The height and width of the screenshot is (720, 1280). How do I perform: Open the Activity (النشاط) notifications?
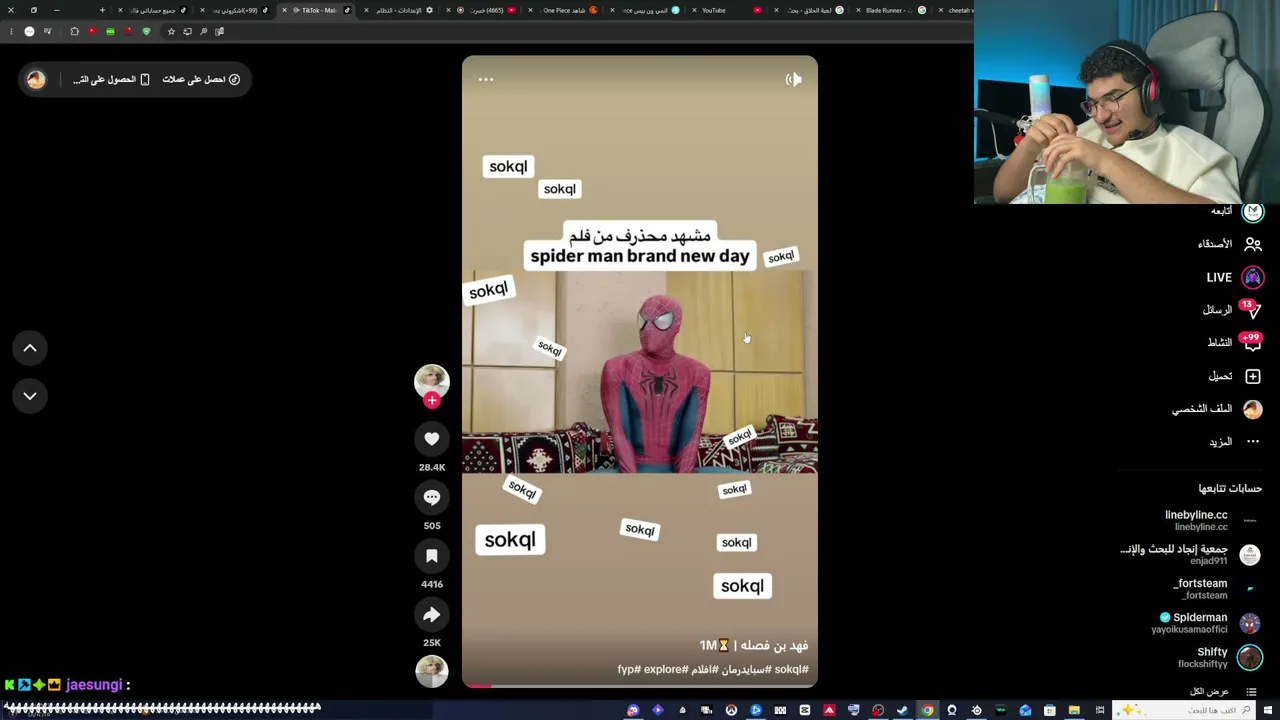pyautogui.click(x=1235, y=342)
